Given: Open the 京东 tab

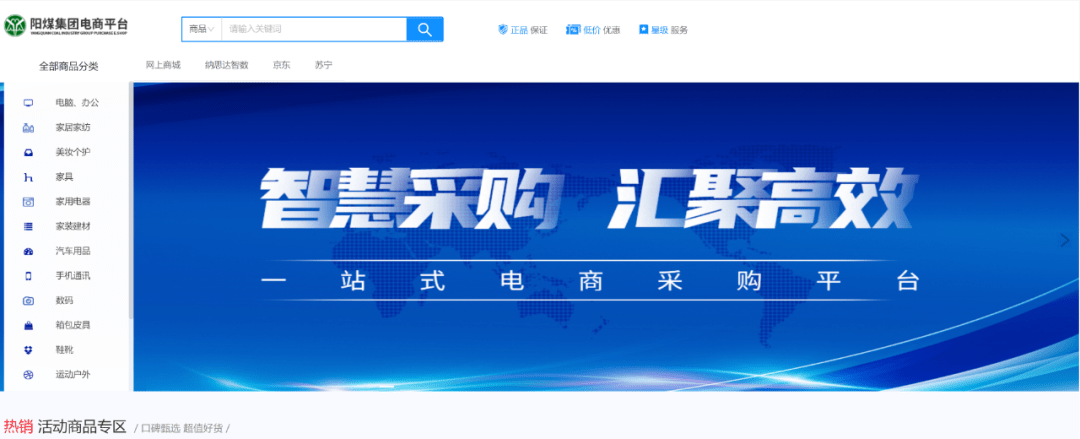Looking at the screenshot, I should coord(282,65).
